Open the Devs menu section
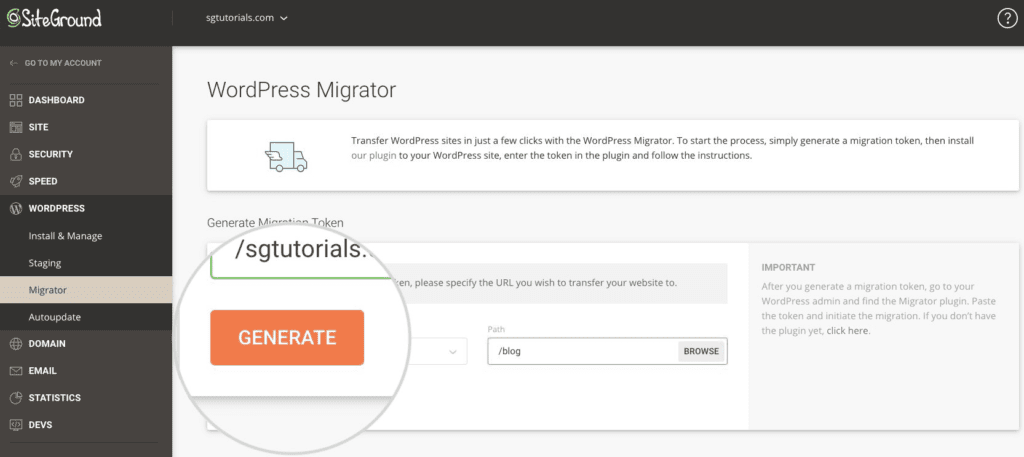The height and width of the screenshot is (457, 1024). pyautogui.click(x=40, y=425)
